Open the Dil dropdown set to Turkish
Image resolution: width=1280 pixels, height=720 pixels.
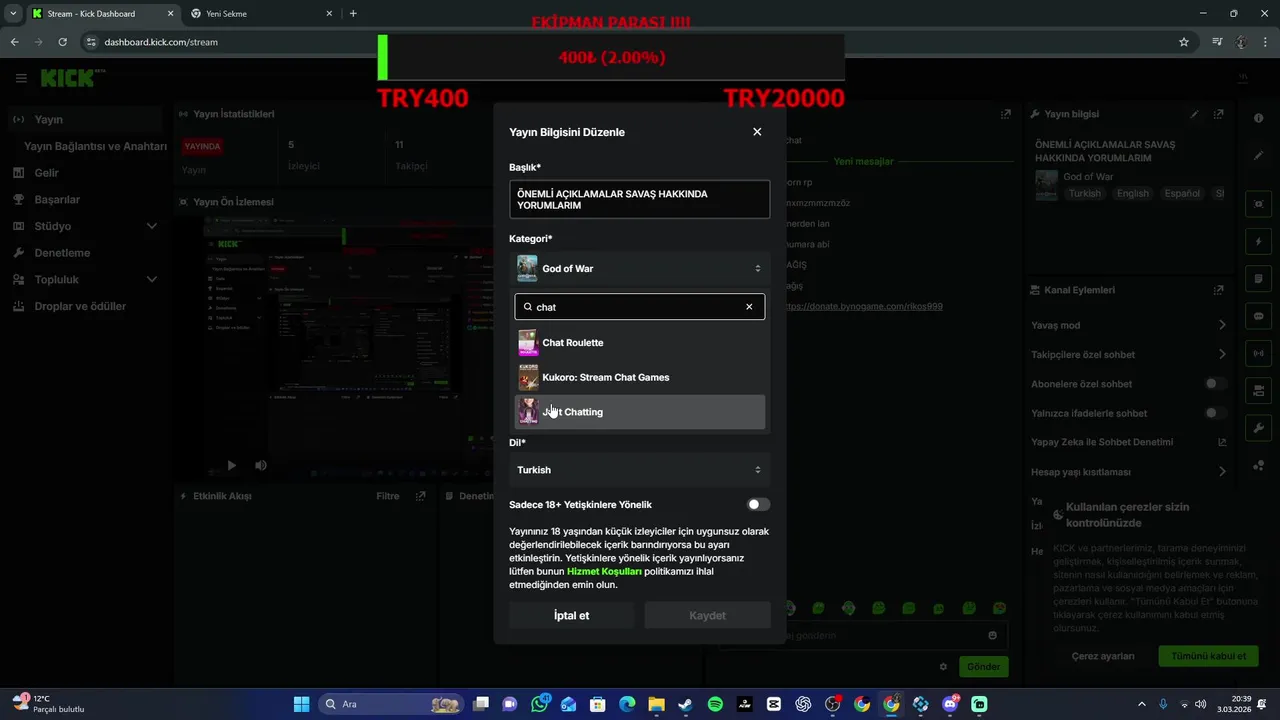(x=639, y=470)
